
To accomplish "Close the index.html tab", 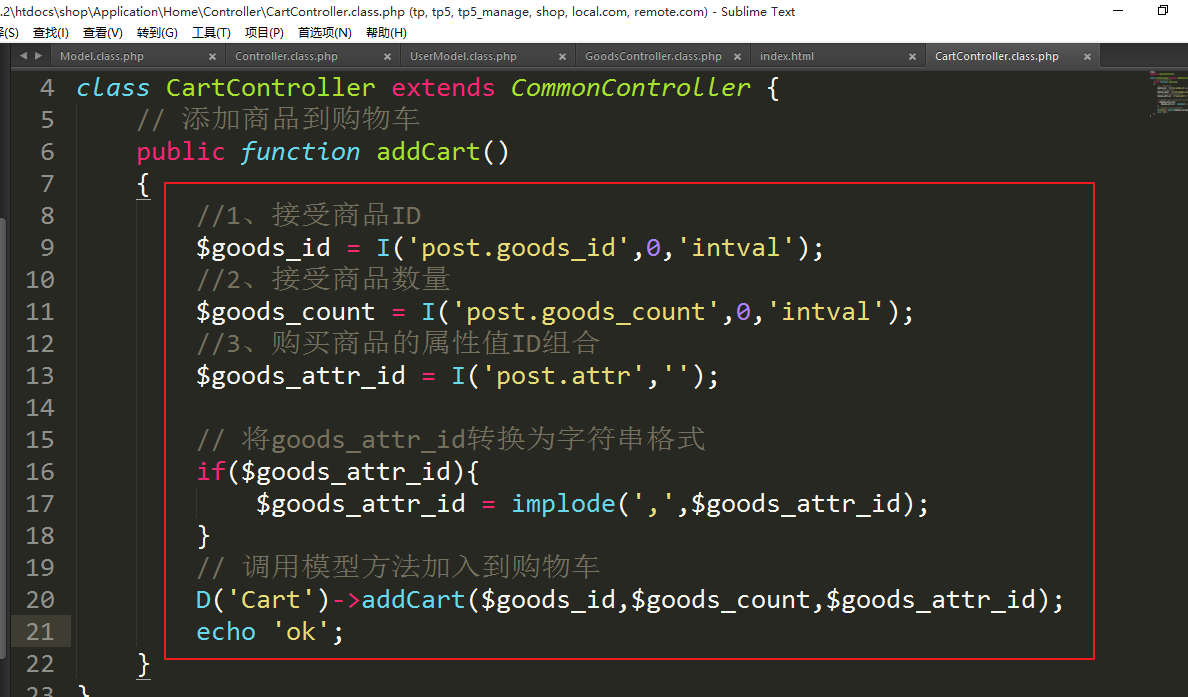I will (x=912, y=57).
